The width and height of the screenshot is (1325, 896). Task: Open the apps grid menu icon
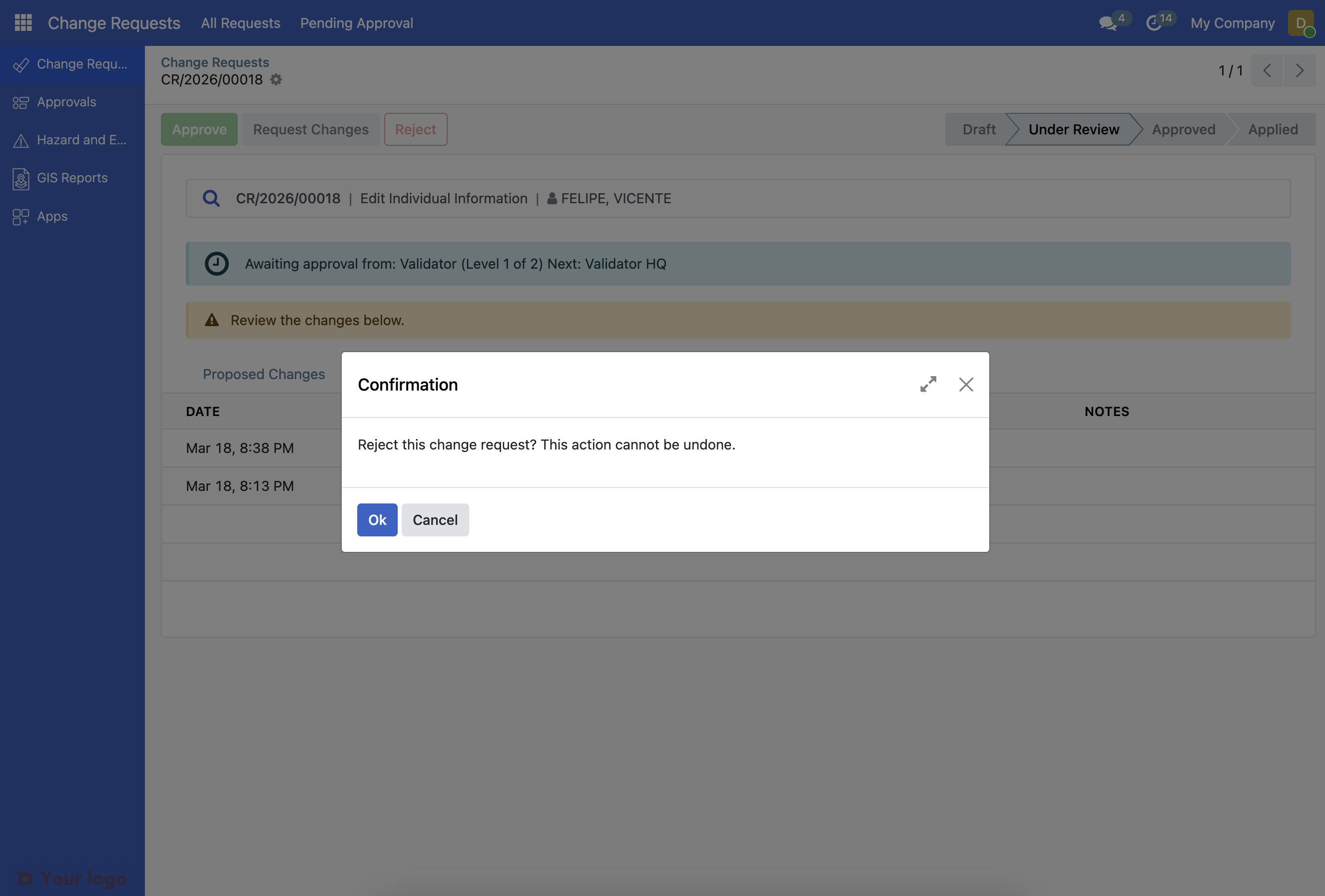pyautogui.click(x=23, y=23)
